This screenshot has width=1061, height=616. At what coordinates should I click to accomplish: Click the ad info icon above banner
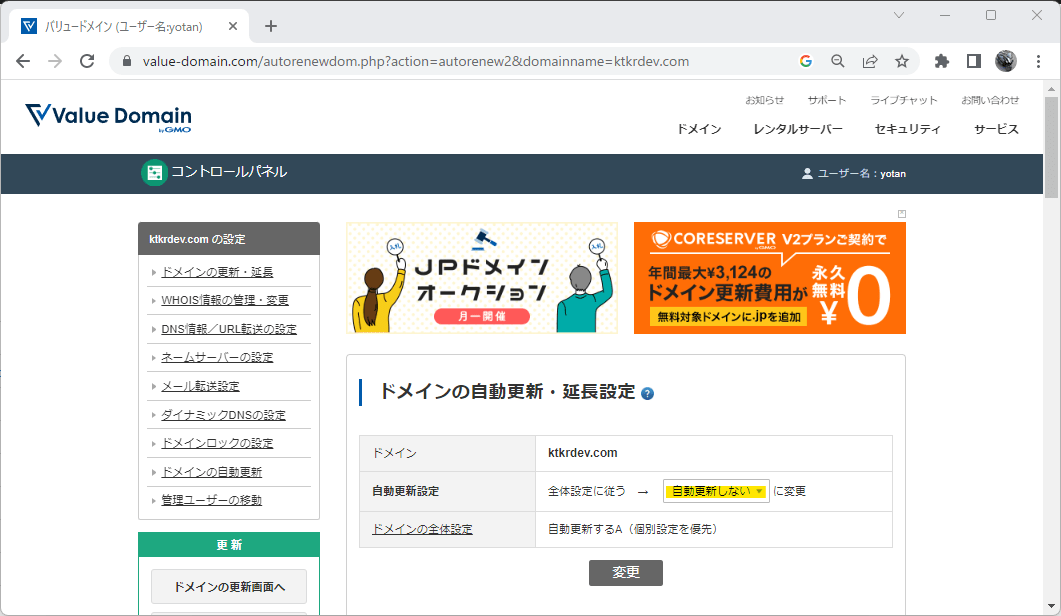click(x=901, y=214)
